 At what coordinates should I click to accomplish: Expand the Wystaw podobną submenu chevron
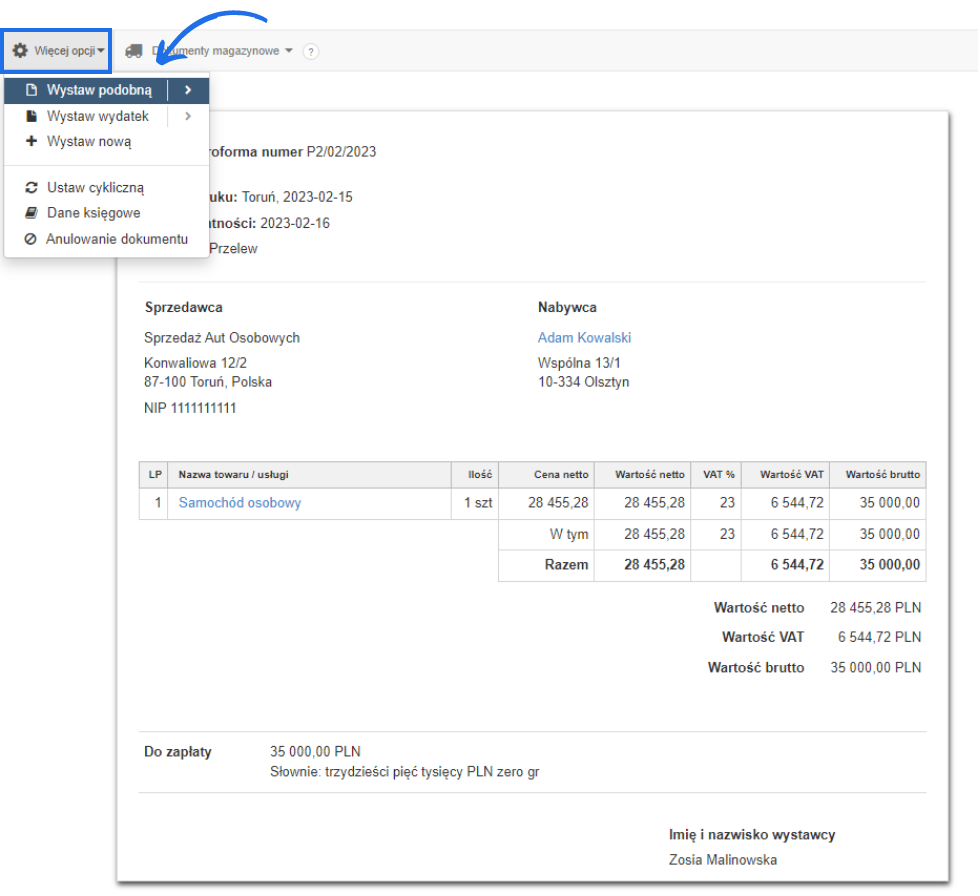tap(188, 91)
